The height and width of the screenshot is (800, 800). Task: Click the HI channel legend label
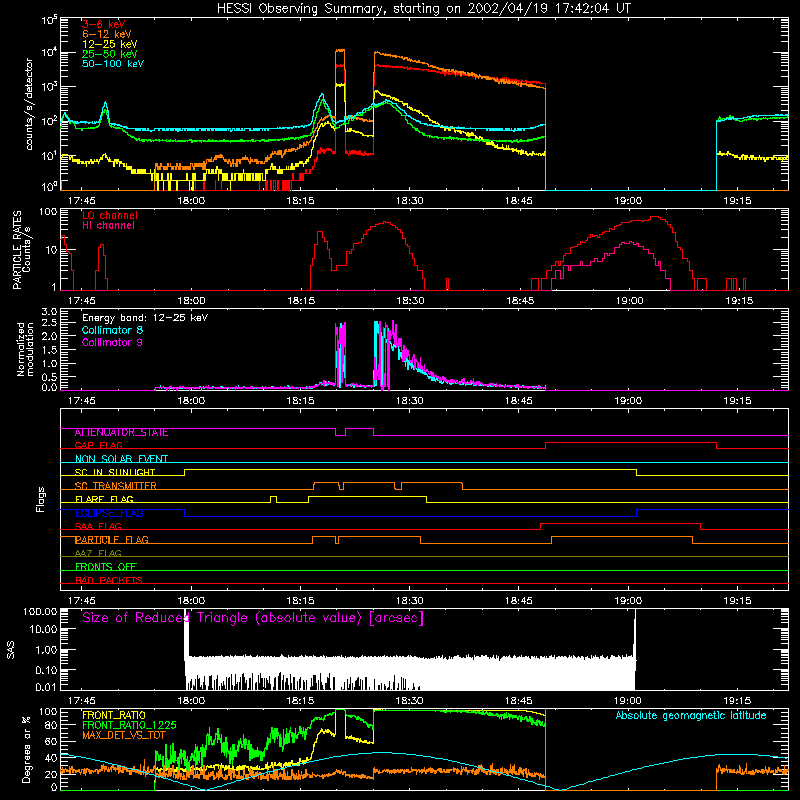(108, 226)
